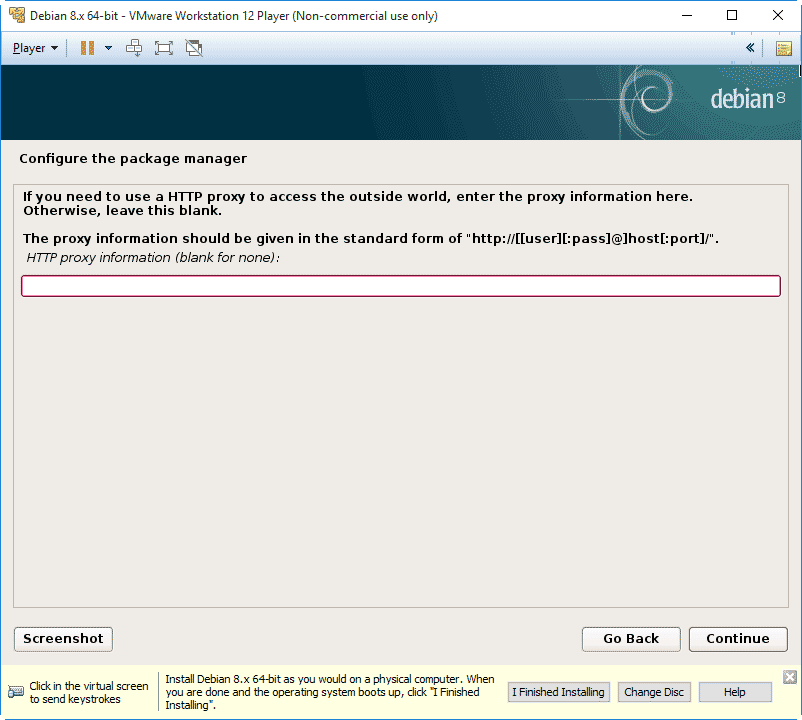The height and width of the screenshot is (720, 802).
Task: Click Send Ctrl+Alt+Del icon
Action: [x=134, y=48]
